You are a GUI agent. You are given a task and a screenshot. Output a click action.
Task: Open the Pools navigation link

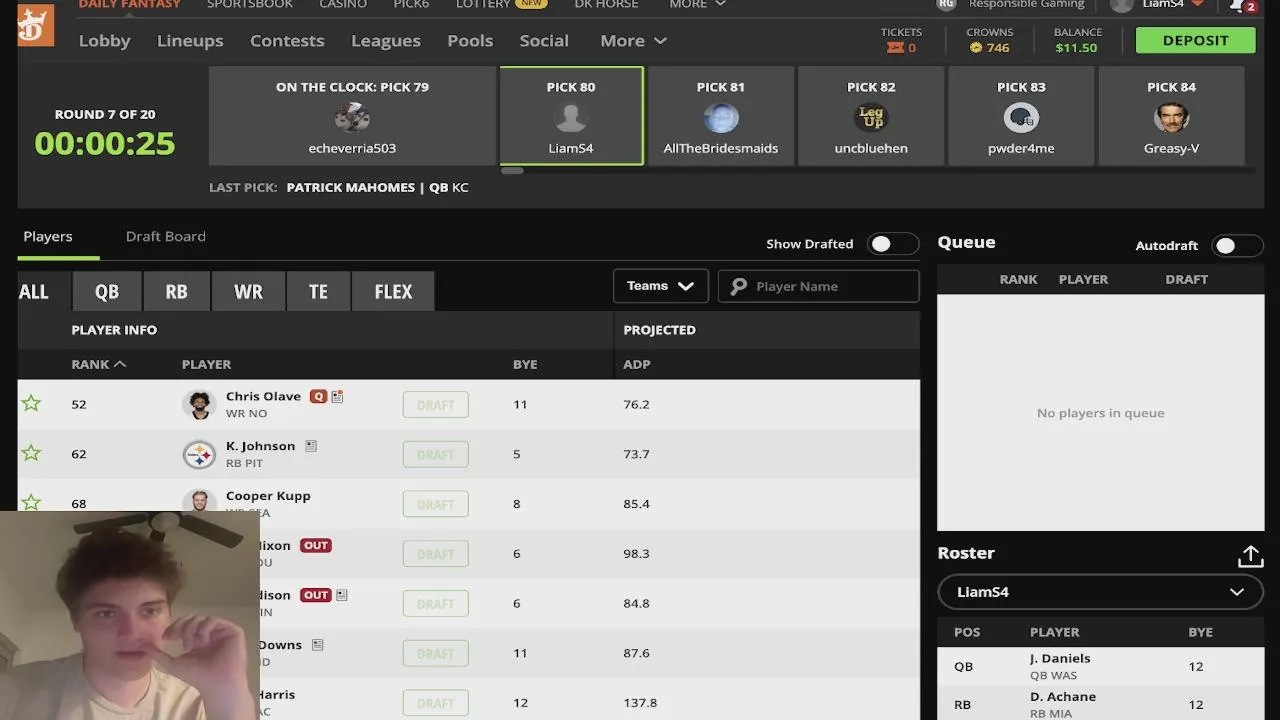(x=470, y=41)
